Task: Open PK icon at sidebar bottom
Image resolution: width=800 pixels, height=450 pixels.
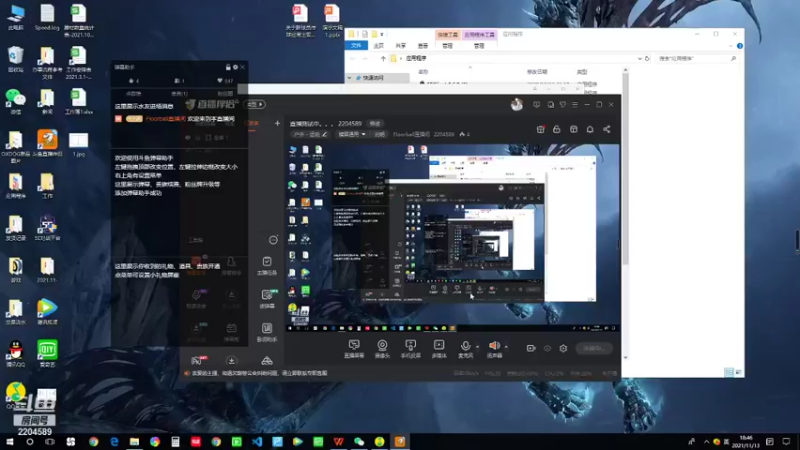Action: click(198, 361)
